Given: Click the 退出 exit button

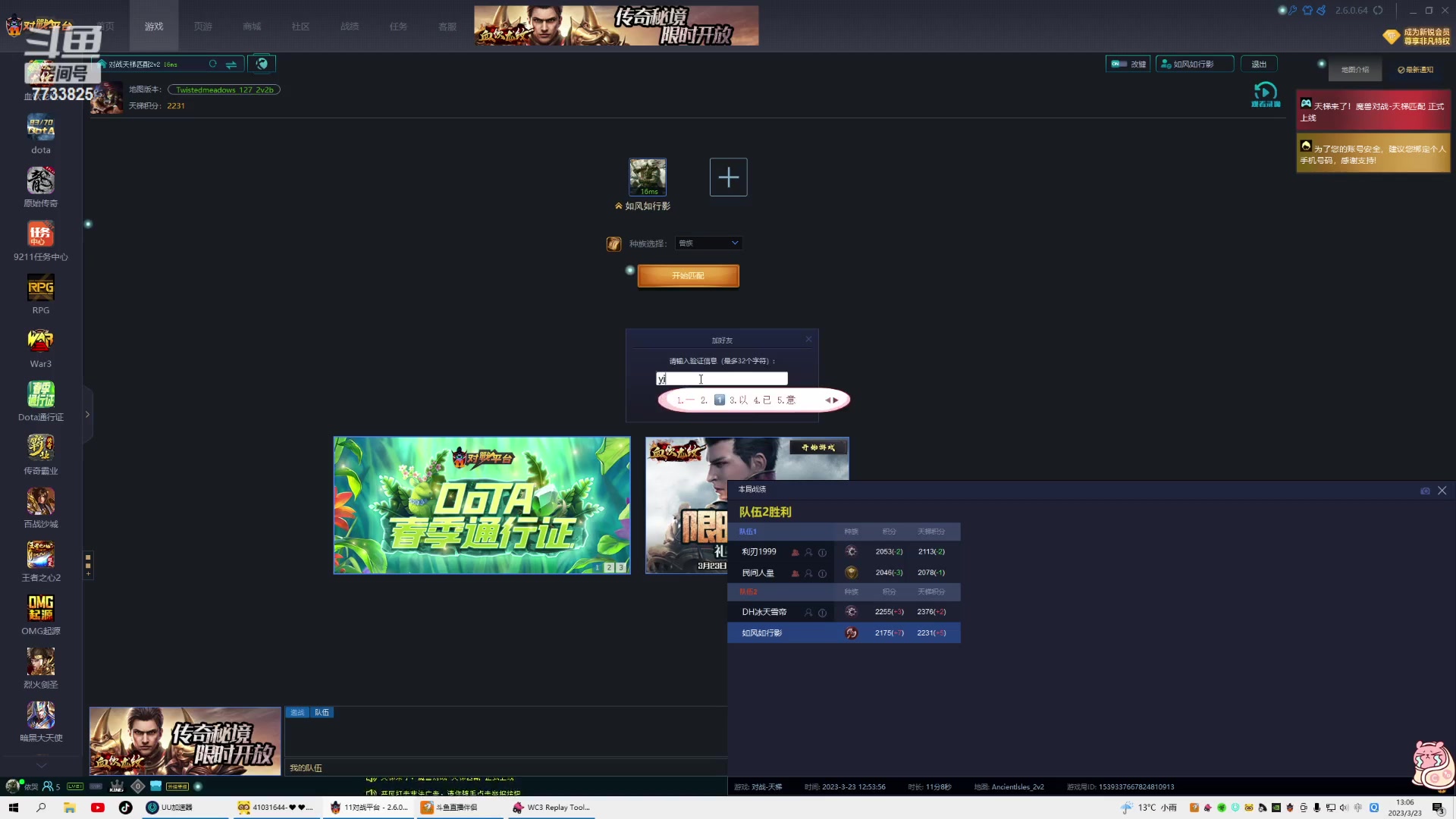Looking at the screenshot, I should pyautogui.click(x=1259, y=64).
